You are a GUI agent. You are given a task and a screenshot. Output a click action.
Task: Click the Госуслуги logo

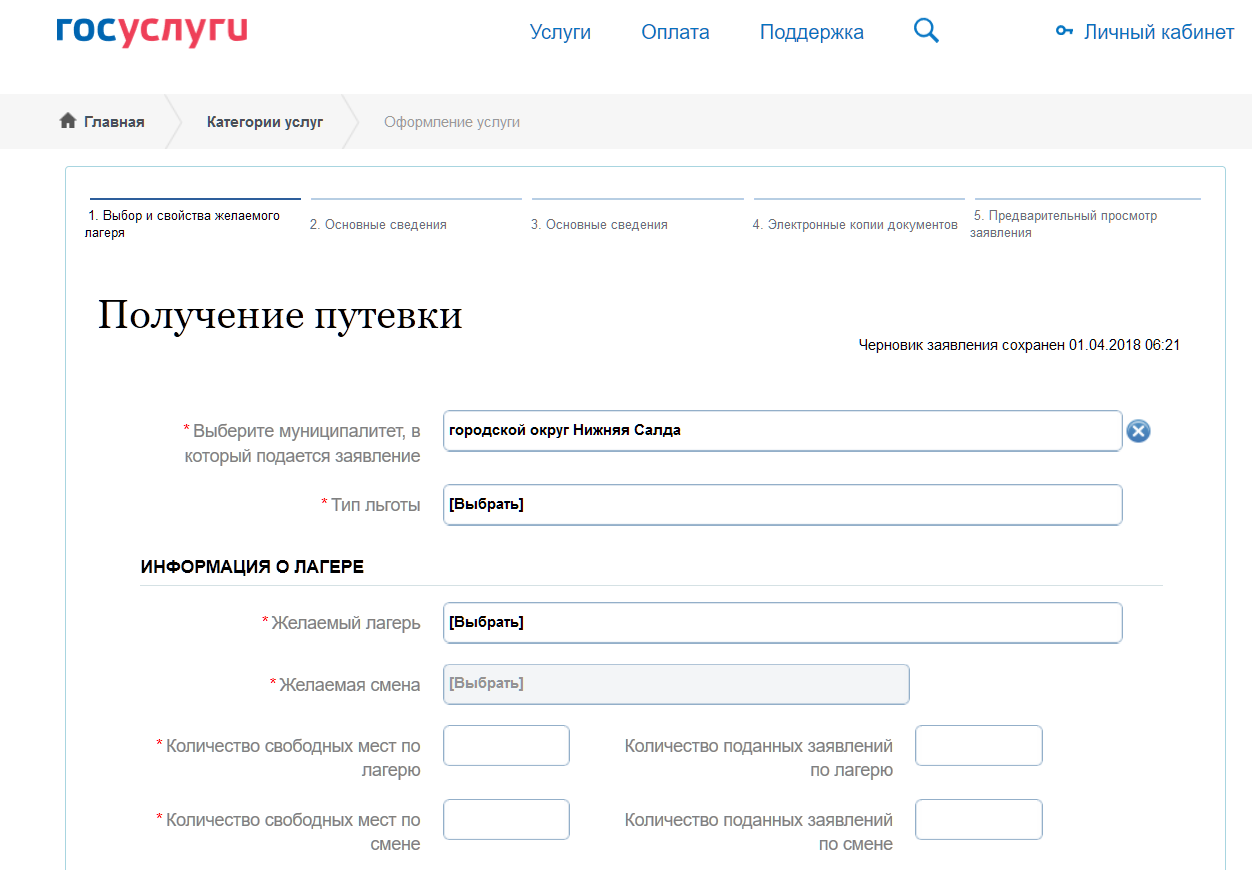[x=152, y=32]
